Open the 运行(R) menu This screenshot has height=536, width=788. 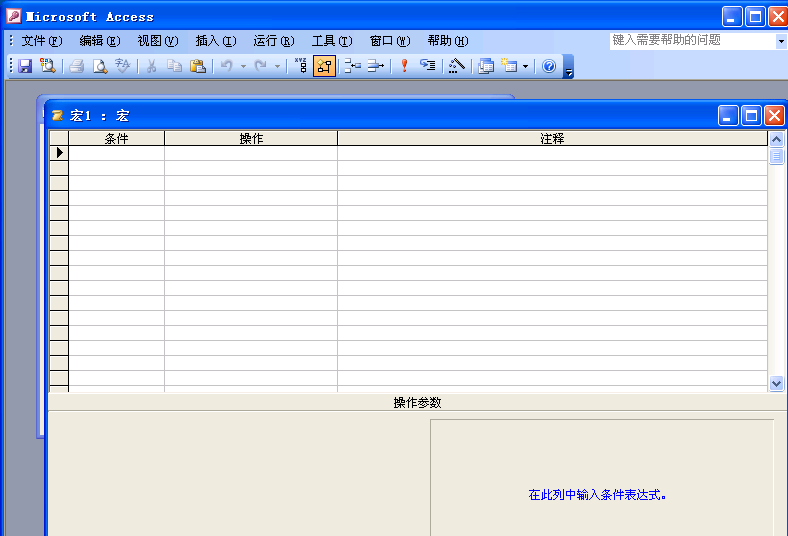point(274,41)
